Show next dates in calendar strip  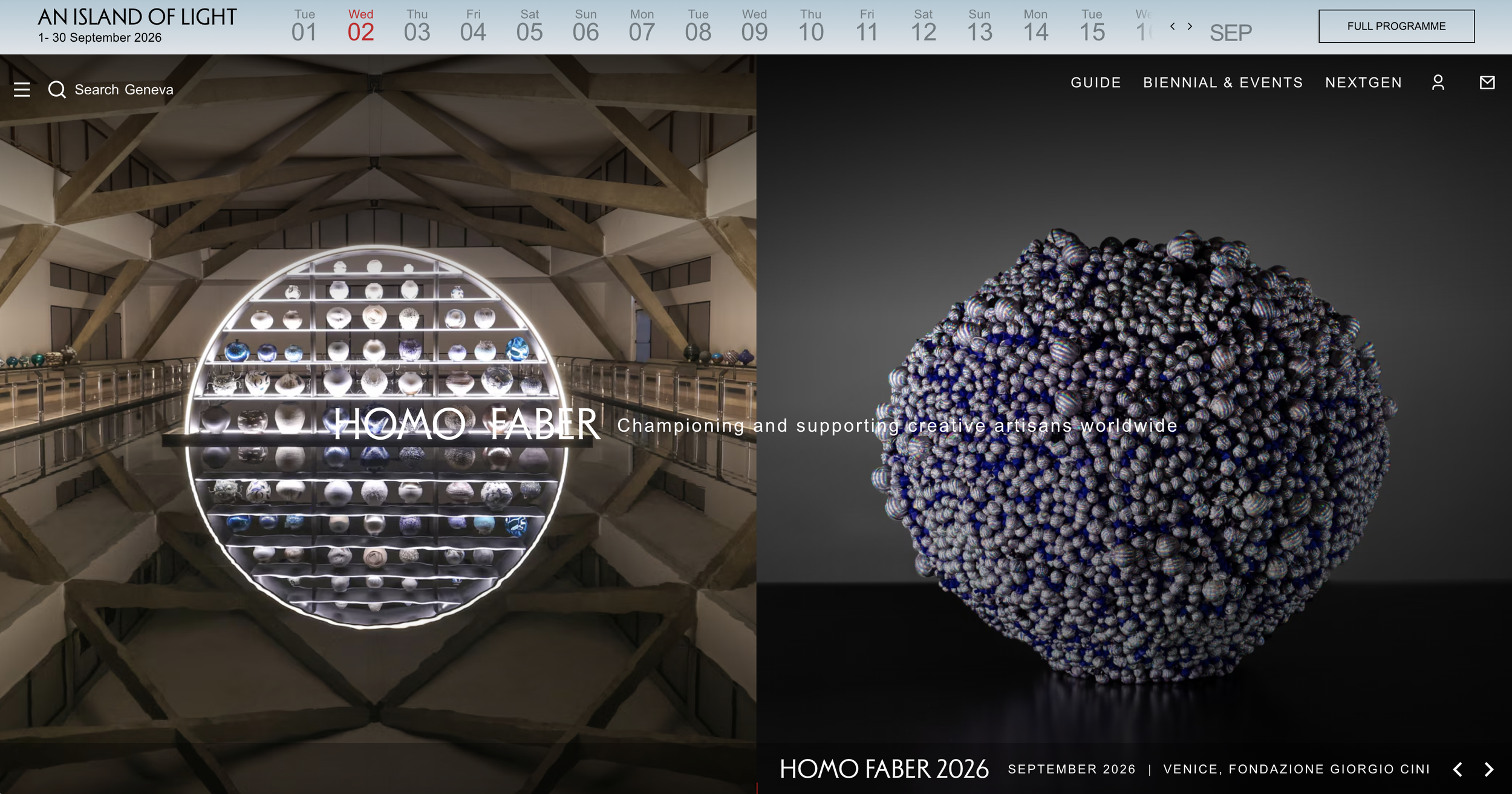tap(1190, 26)
